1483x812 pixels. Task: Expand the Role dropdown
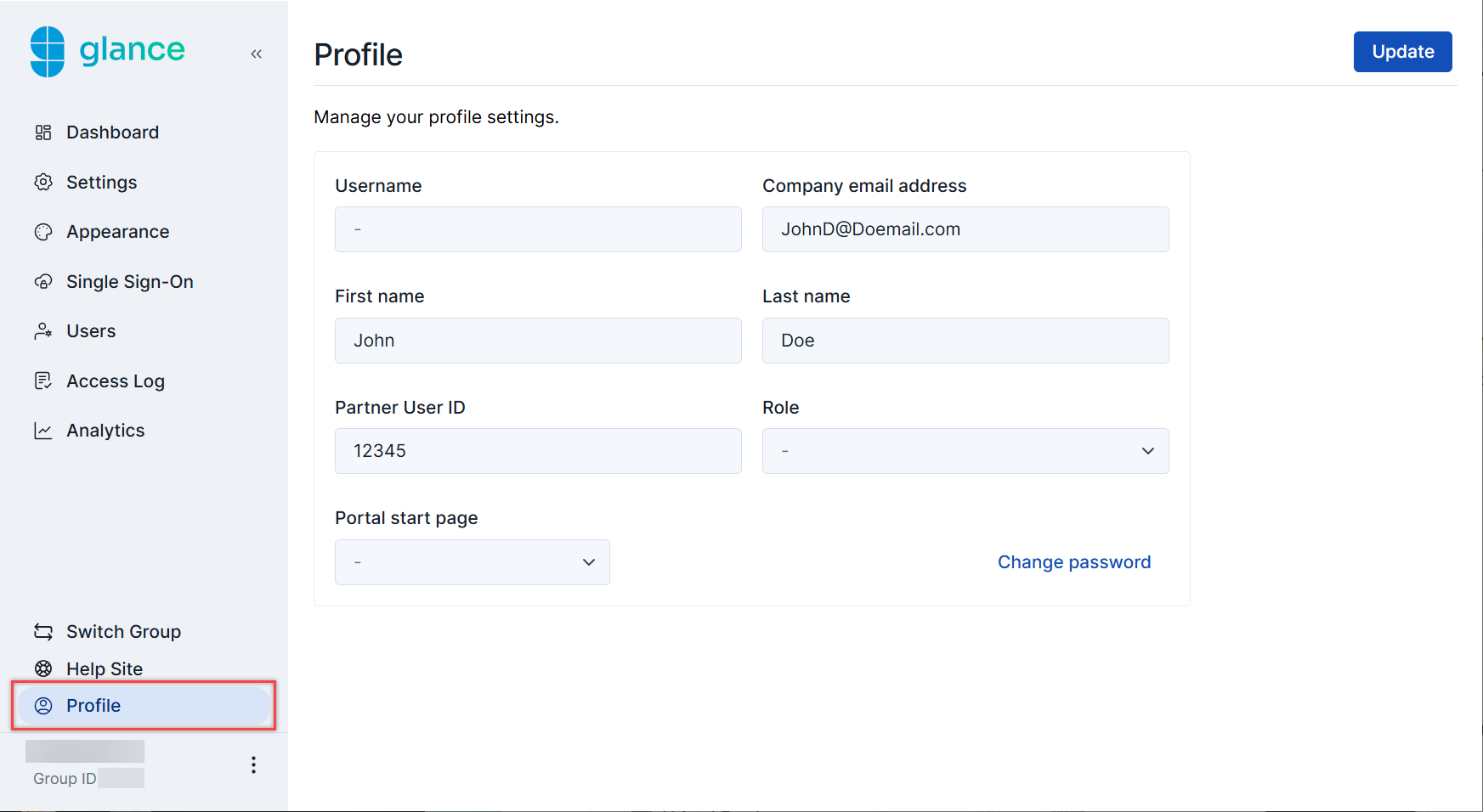click(x=965, y=451)
